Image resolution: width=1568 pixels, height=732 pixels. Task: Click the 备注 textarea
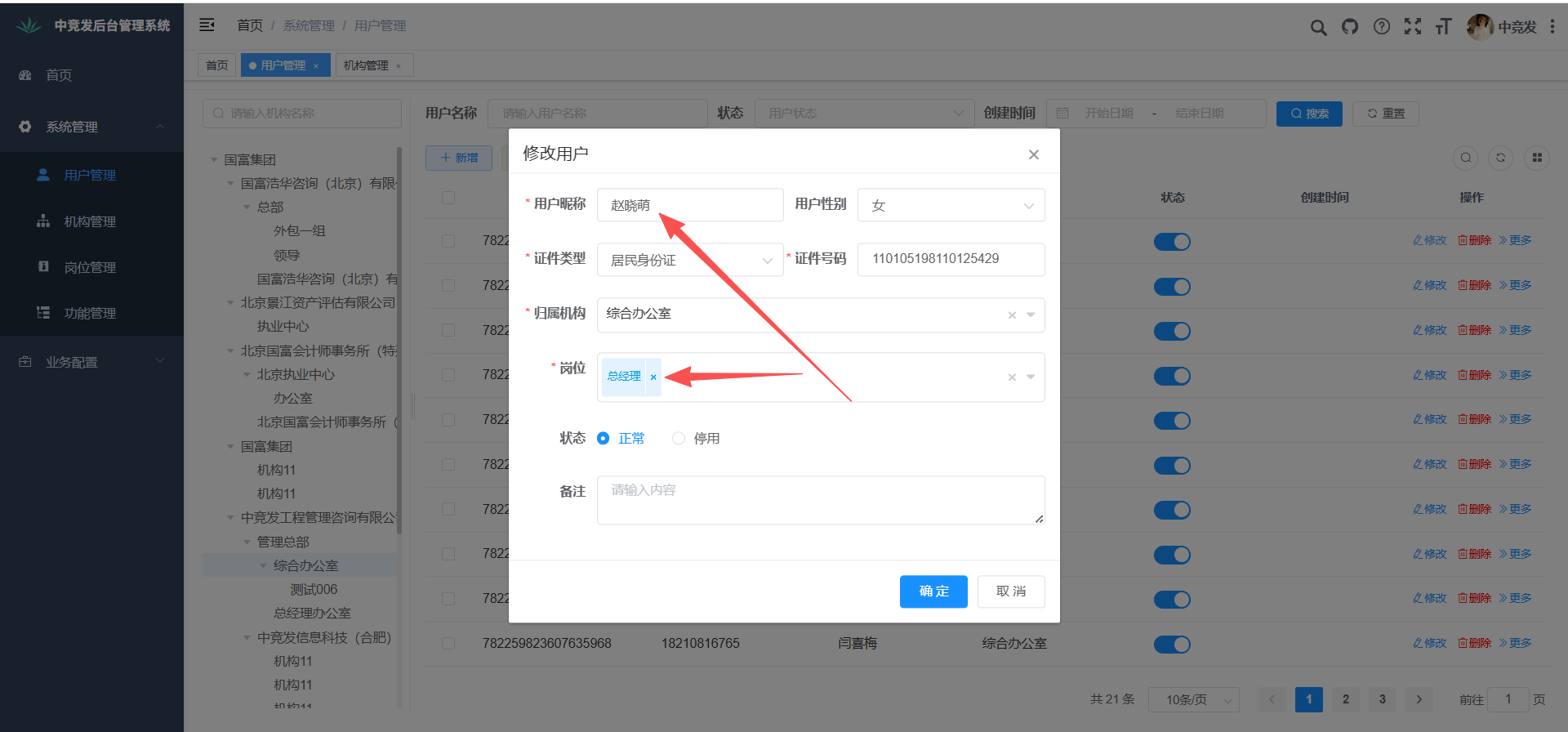[x=821, y=500]
